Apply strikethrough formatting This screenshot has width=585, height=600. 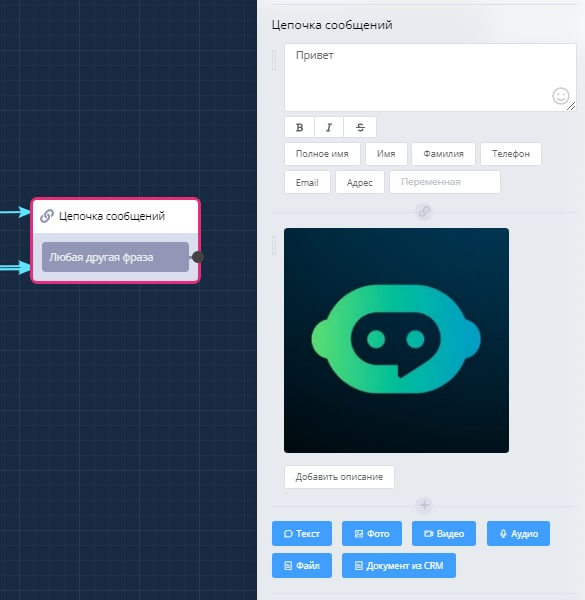[360, 127]
